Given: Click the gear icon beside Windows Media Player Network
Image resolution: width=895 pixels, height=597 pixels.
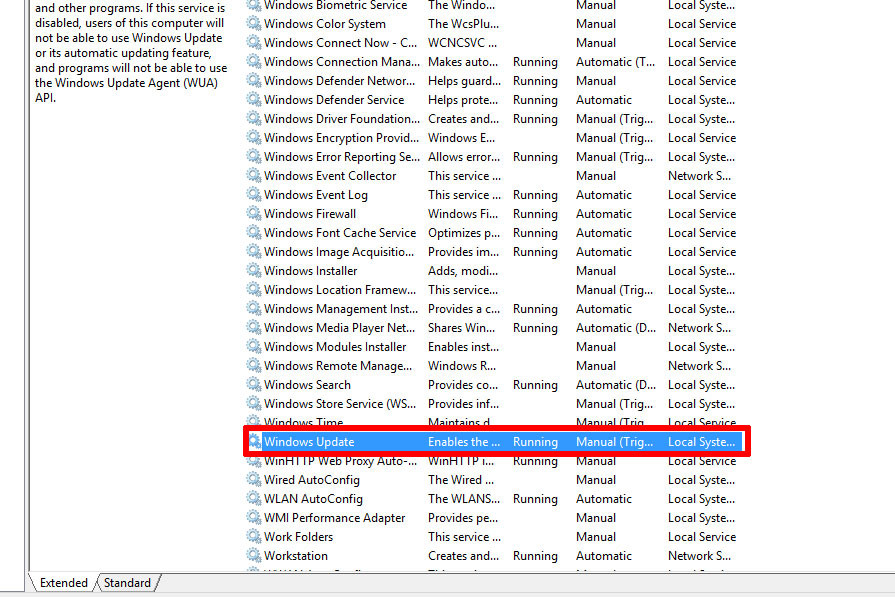Looking at the screenshot, I should tap(253, 327).
